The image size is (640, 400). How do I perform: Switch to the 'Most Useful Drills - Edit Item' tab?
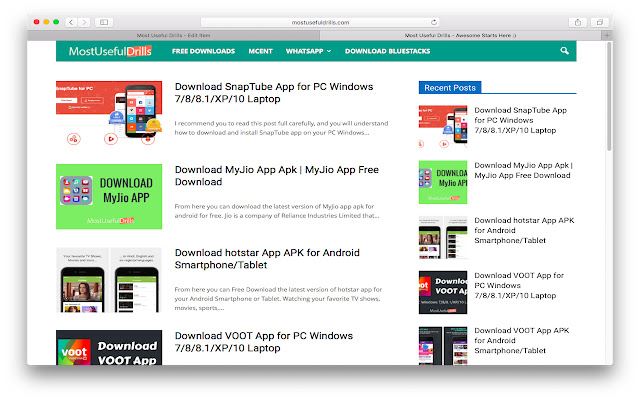pyautogui.click(x=173, y=36)
